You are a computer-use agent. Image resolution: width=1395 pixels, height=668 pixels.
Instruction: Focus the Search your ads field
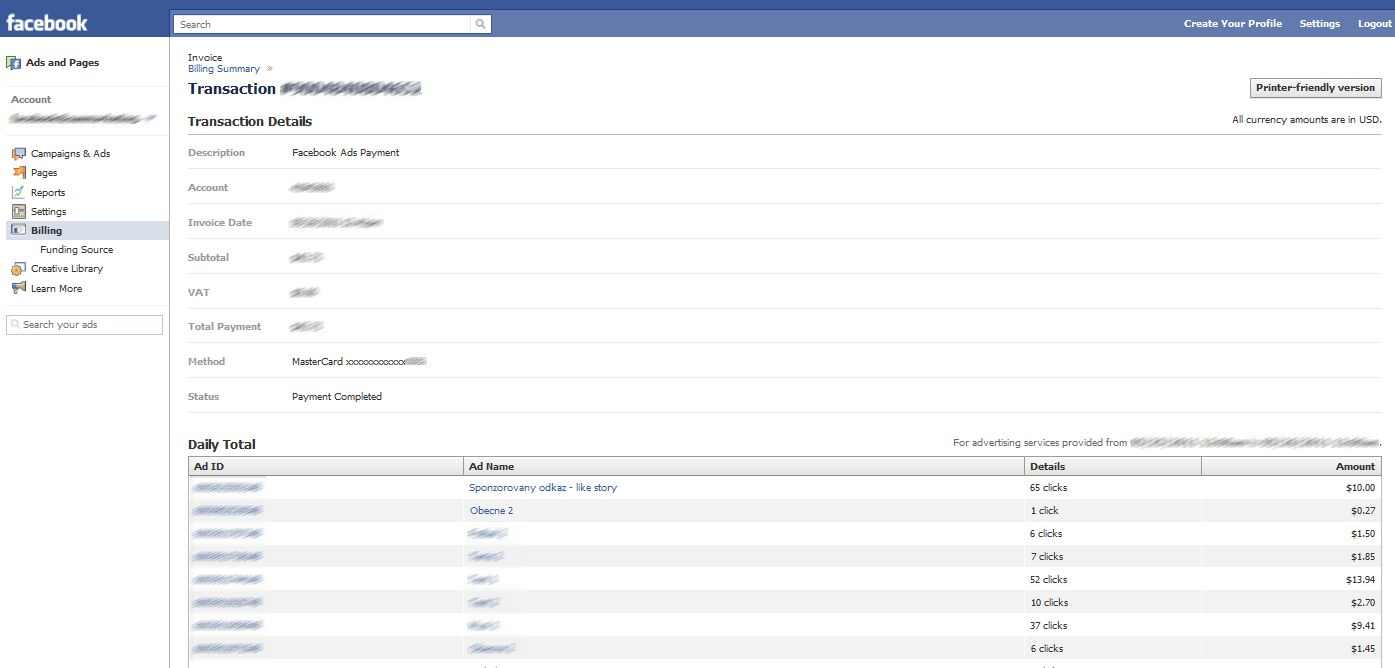tap(84, 325)
